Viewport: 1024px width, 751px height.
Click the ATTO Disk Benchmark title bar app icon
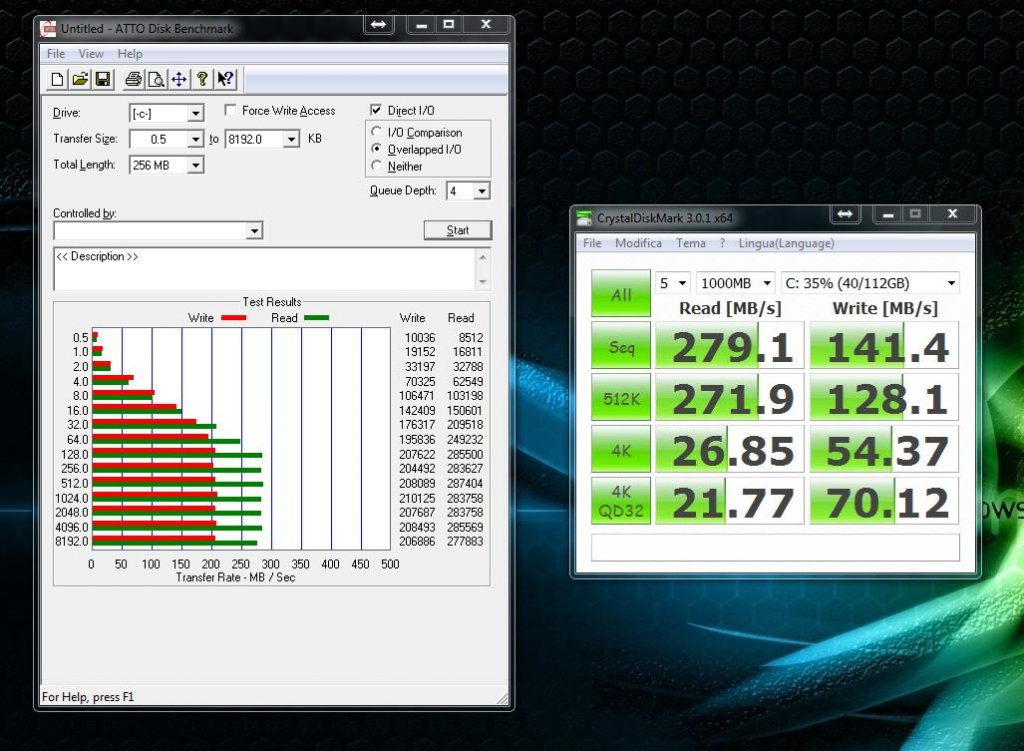48,29
